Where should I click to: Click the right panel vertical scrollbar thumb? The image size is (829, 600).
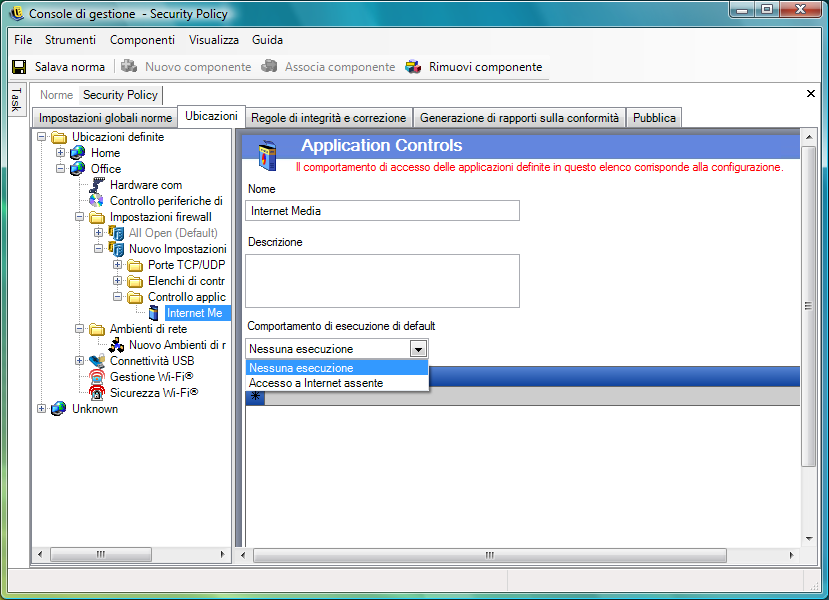click(x=808, y=306)
